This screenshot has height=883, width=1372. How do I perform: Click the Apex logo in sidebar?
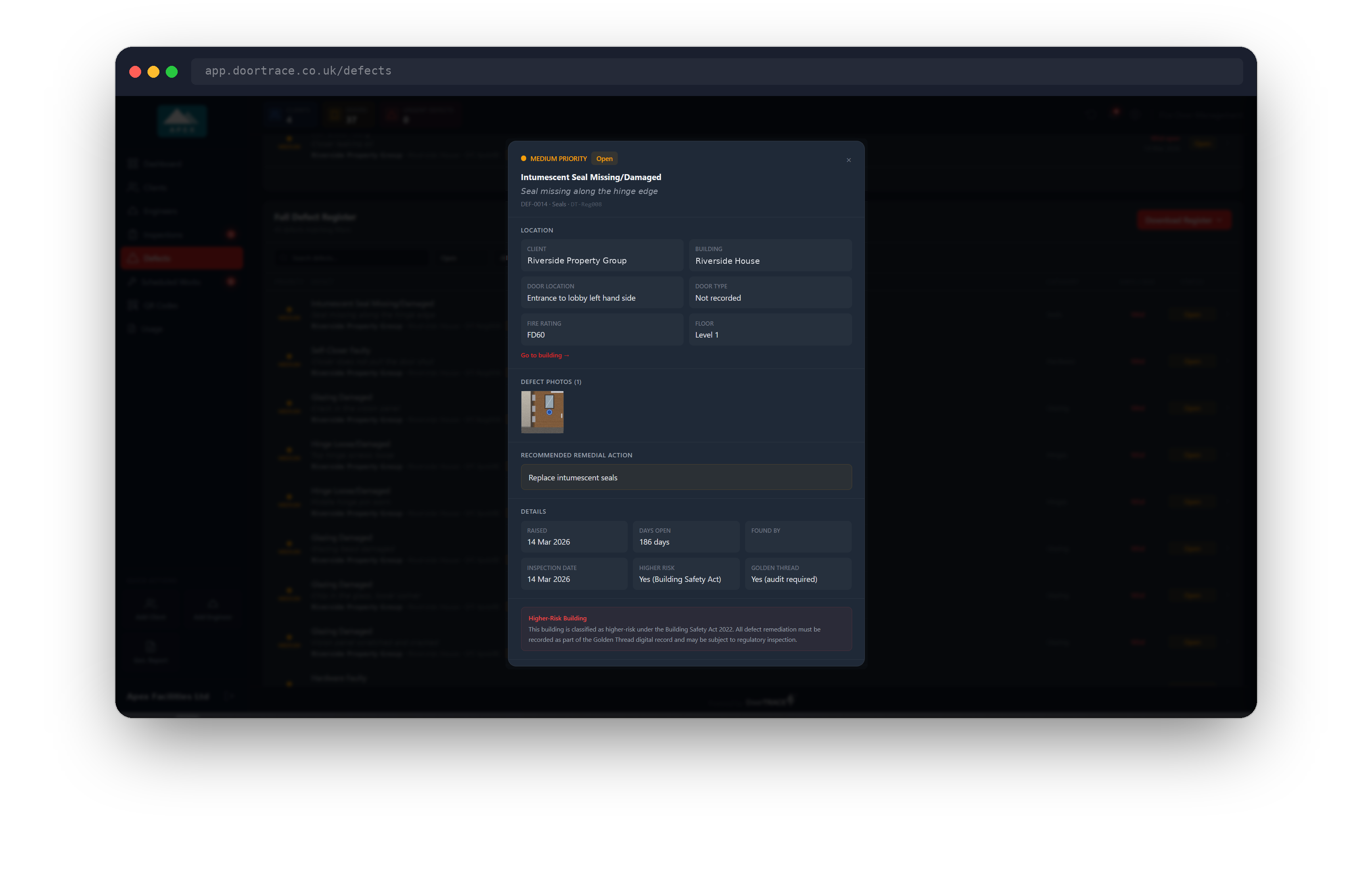click(182, 121)
